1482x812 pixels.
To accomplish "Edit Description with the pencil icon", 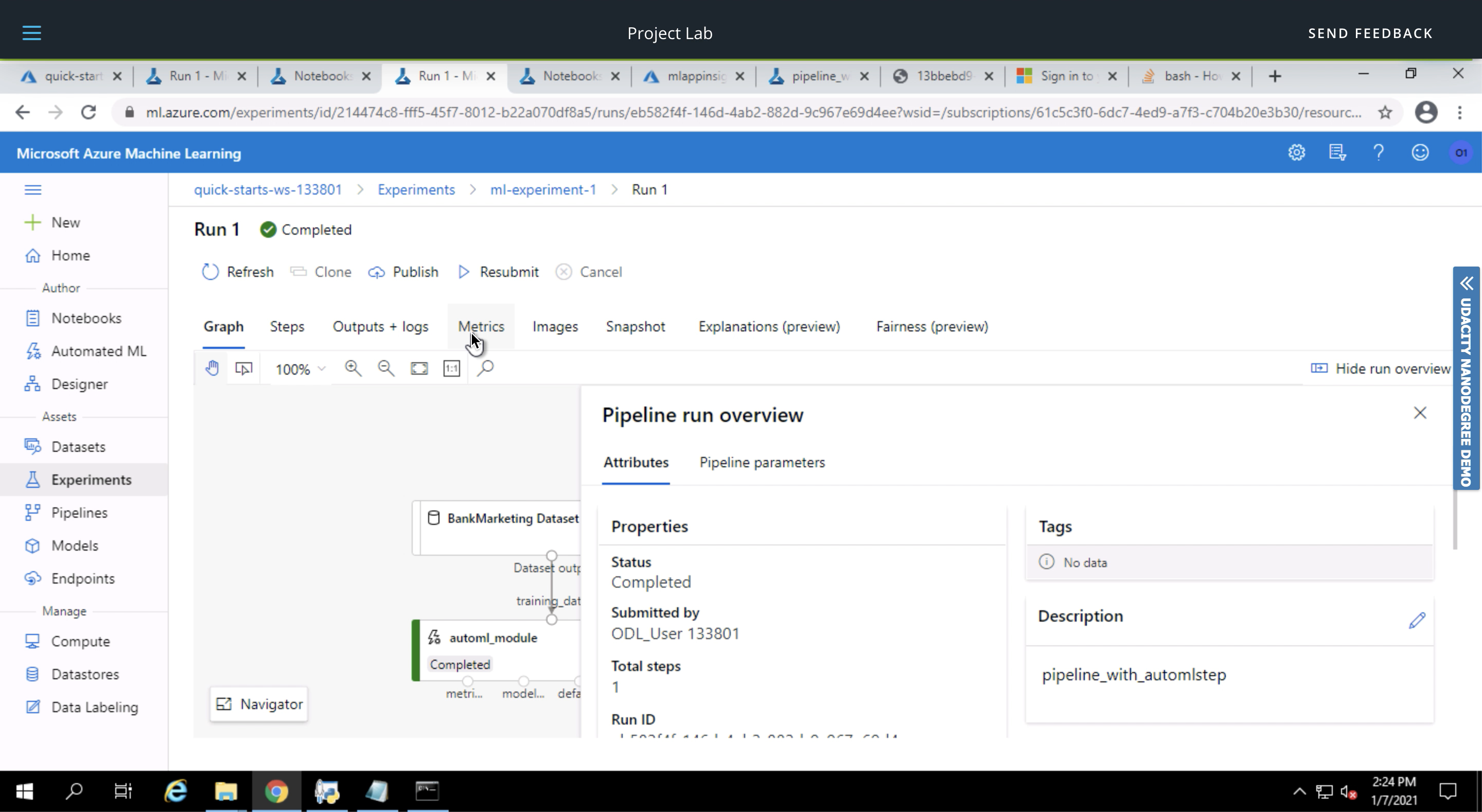I will [1417, 620].
